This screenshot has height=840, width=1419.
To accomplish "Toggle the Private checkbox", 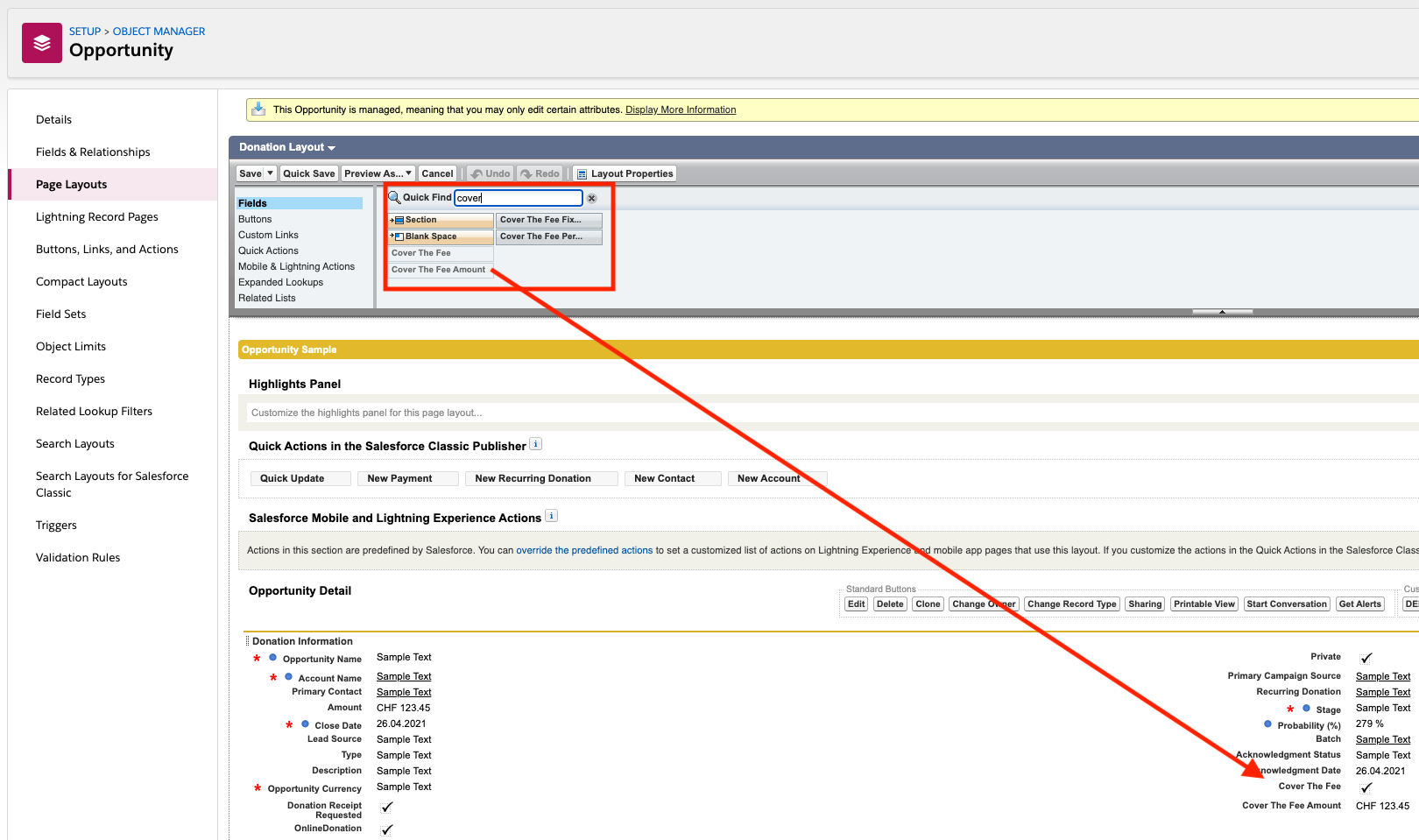I will pyautogui.click(x=1366, y=658).
